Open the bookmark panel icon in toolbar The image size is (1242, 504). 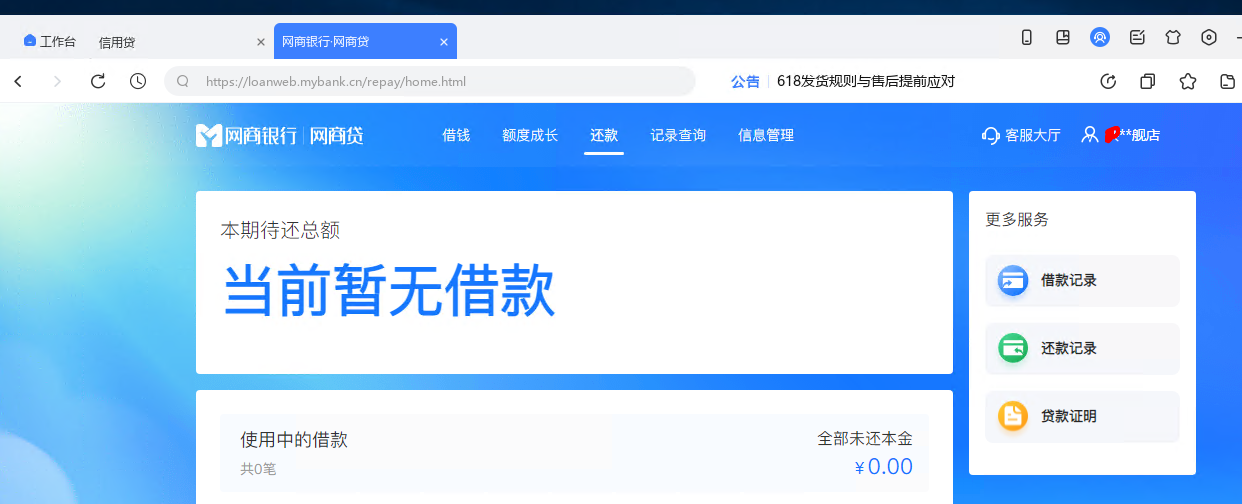pos(1063,37)
